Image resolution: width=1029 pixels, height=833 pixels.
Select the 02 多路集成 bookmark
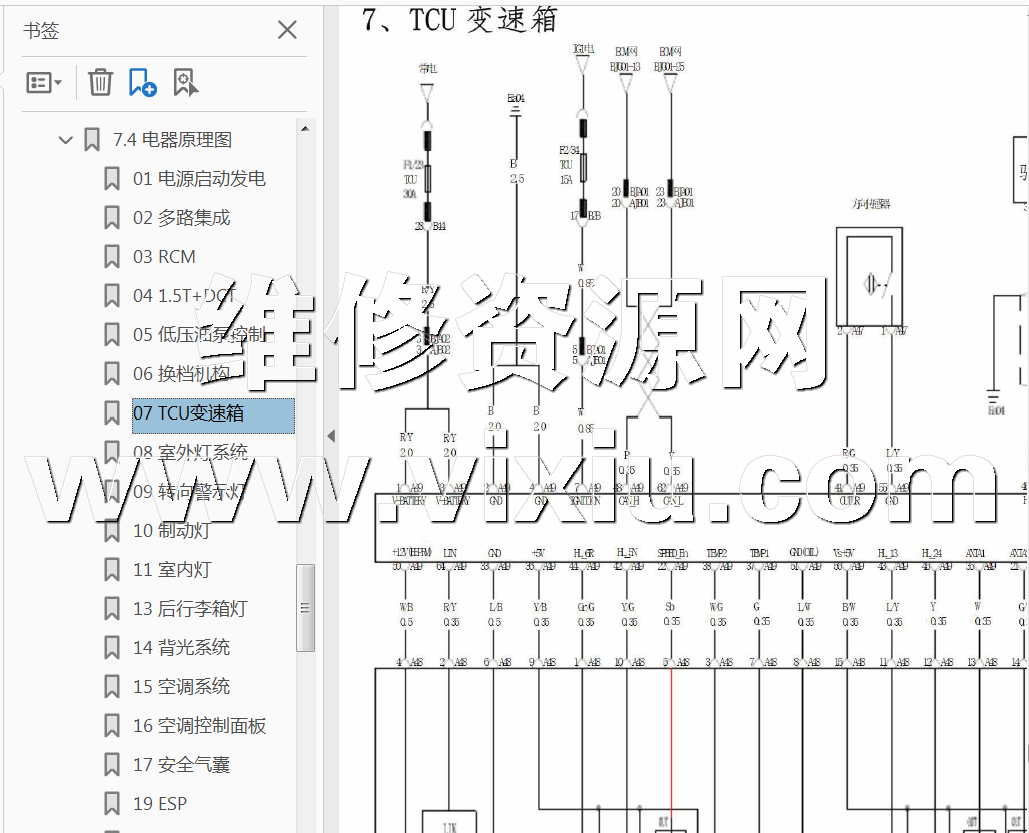[x=181, y=218]
